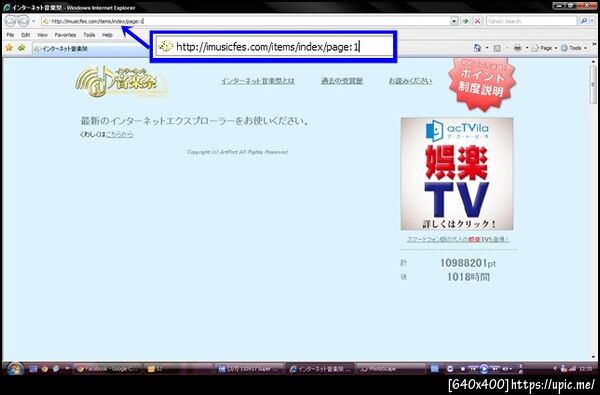Open the Page command bar menu
Viewport: 600px width, 395px height.
coord(544,48)
